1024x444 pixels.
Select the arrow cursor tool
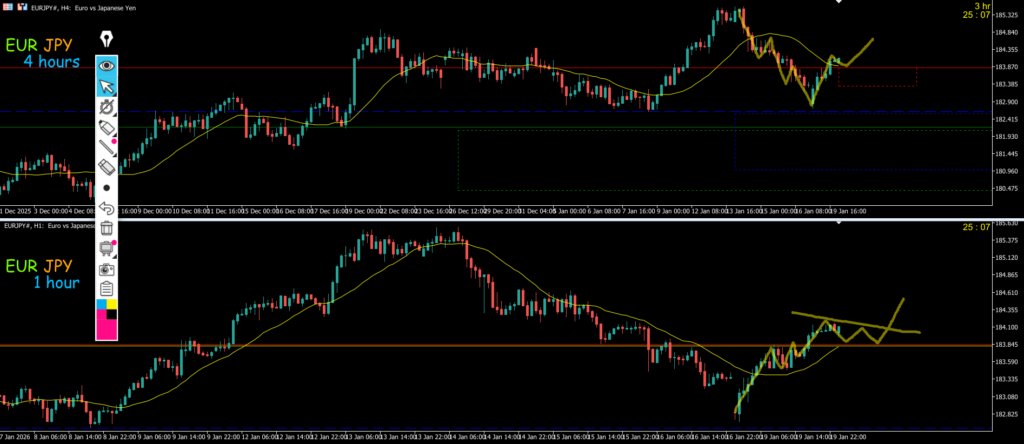click(106, 86)
